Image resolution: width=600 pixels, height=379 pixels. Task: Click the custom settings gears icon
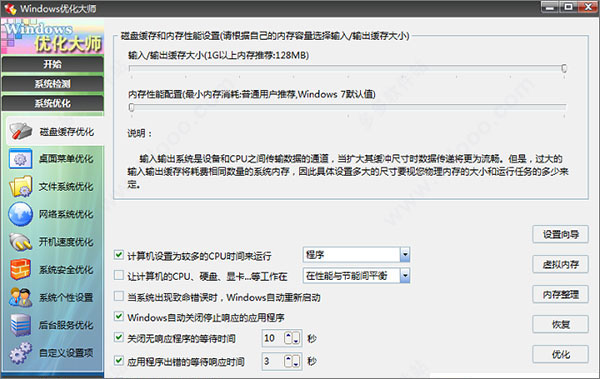[20, 353]
